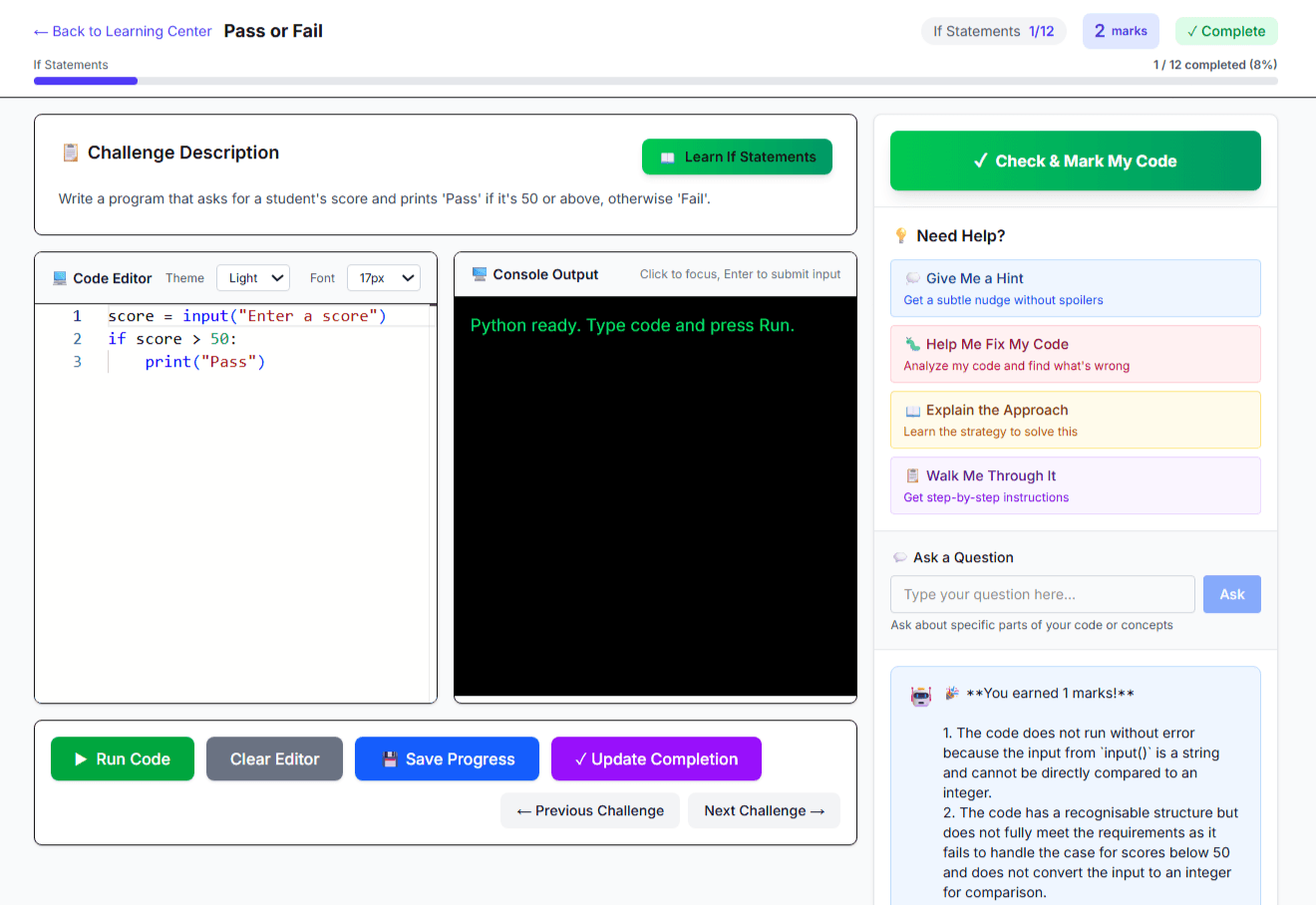1316x905 pixels.
Task: Click the If Statements progress bar
Action: [x=85, y=80]
